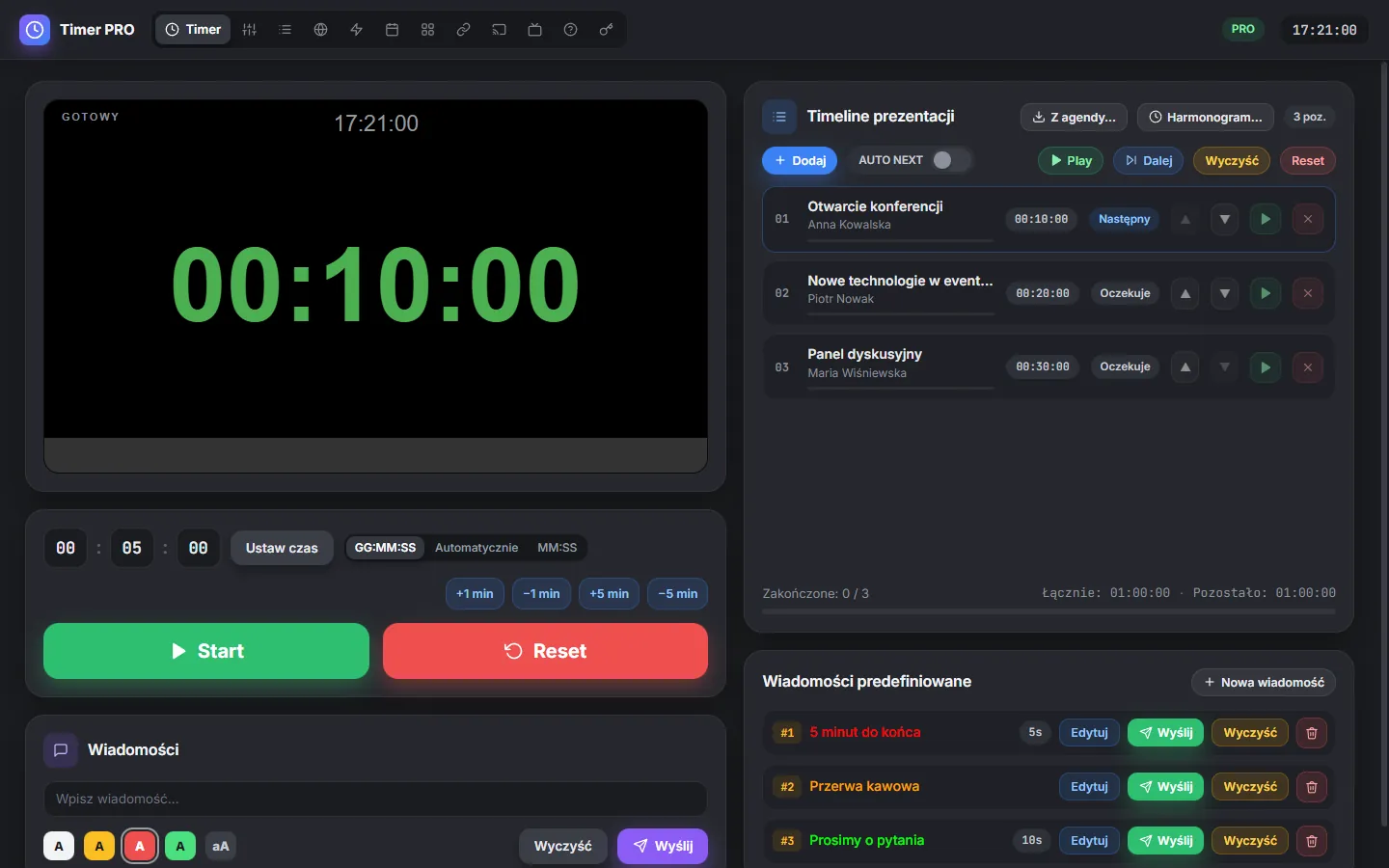Select the MM:SS time format
This screenshot has width=1389, height=868.
tap(558, 548)
